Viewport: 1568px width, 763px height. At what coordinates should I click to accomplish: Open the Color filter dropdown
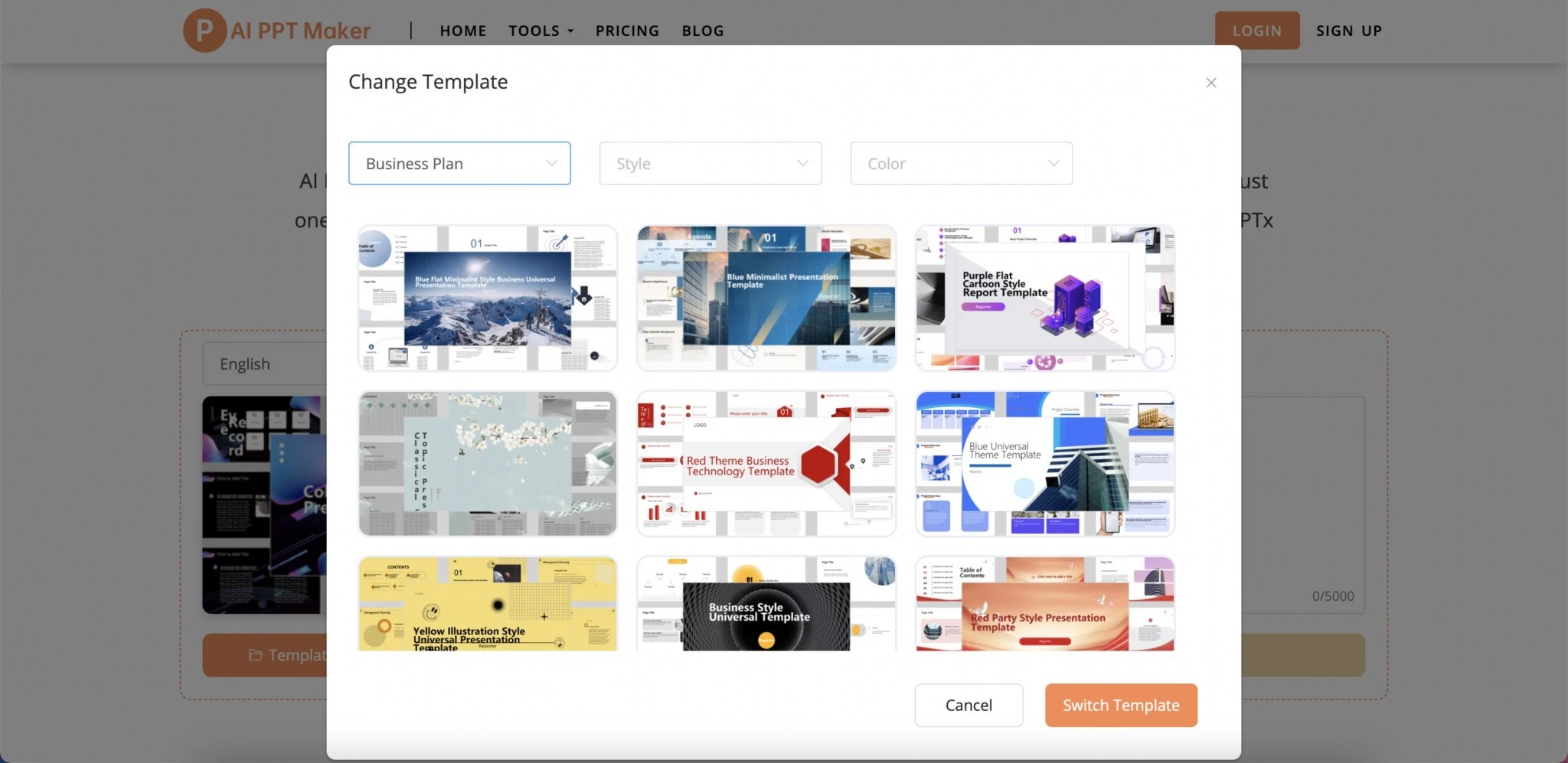pos(960,163)
